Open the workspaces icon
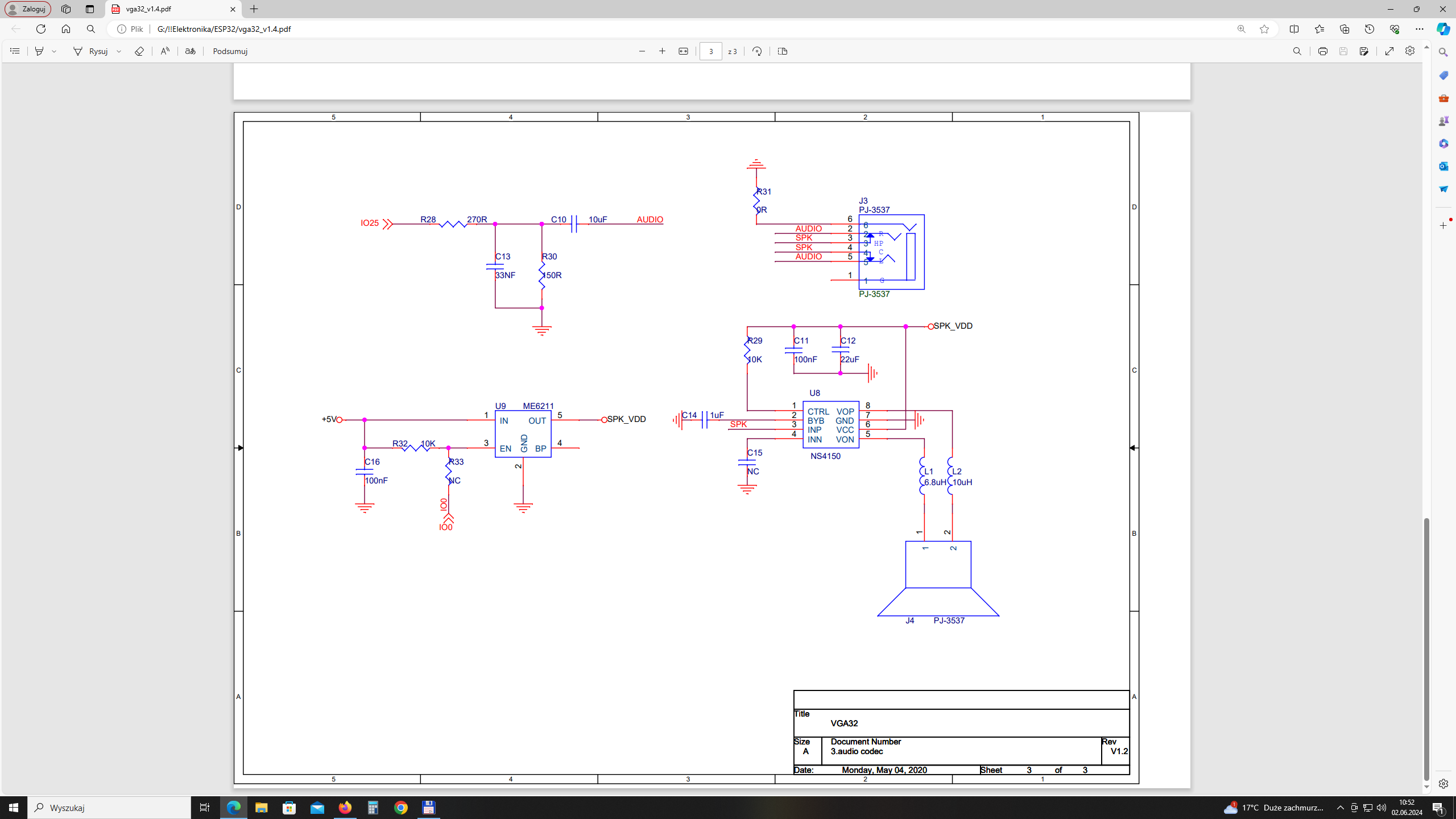The height and width of the screenshot is (819, 1456). pyautogui.click(x=66, y=9)
